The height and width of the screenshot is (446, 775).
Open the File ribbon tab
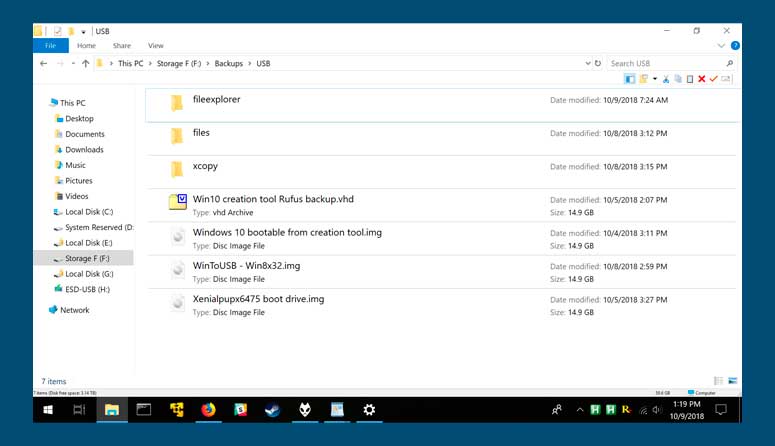coord(50,45)
